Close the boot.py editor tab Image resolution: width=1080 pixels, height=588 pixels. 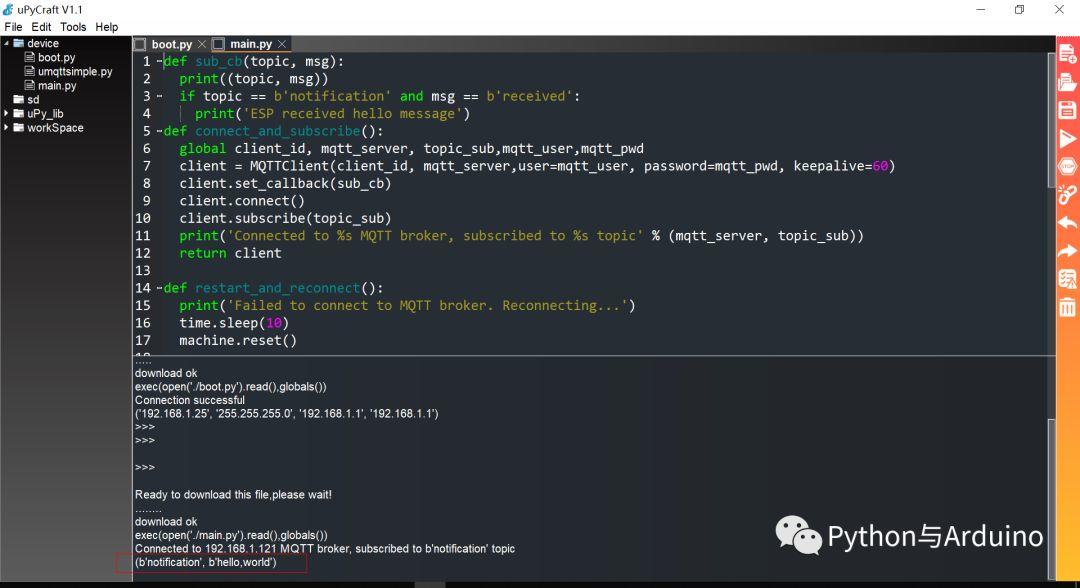[202, 44]
